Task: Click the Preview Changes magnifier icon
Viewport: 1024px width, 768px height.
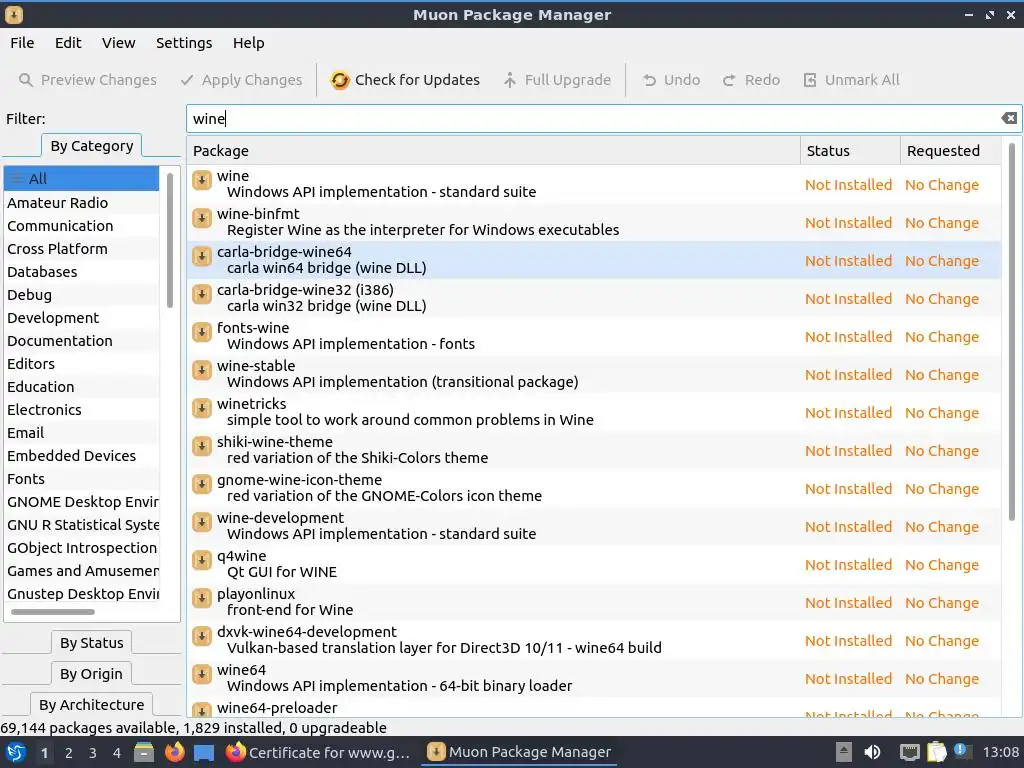Action: (x=25, y=80)
